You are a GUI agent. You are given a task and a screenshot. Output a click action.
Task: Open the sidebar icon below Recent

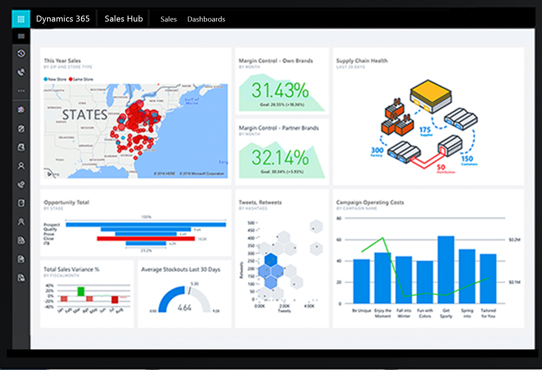pyautogui.click(x=21, y=72)
